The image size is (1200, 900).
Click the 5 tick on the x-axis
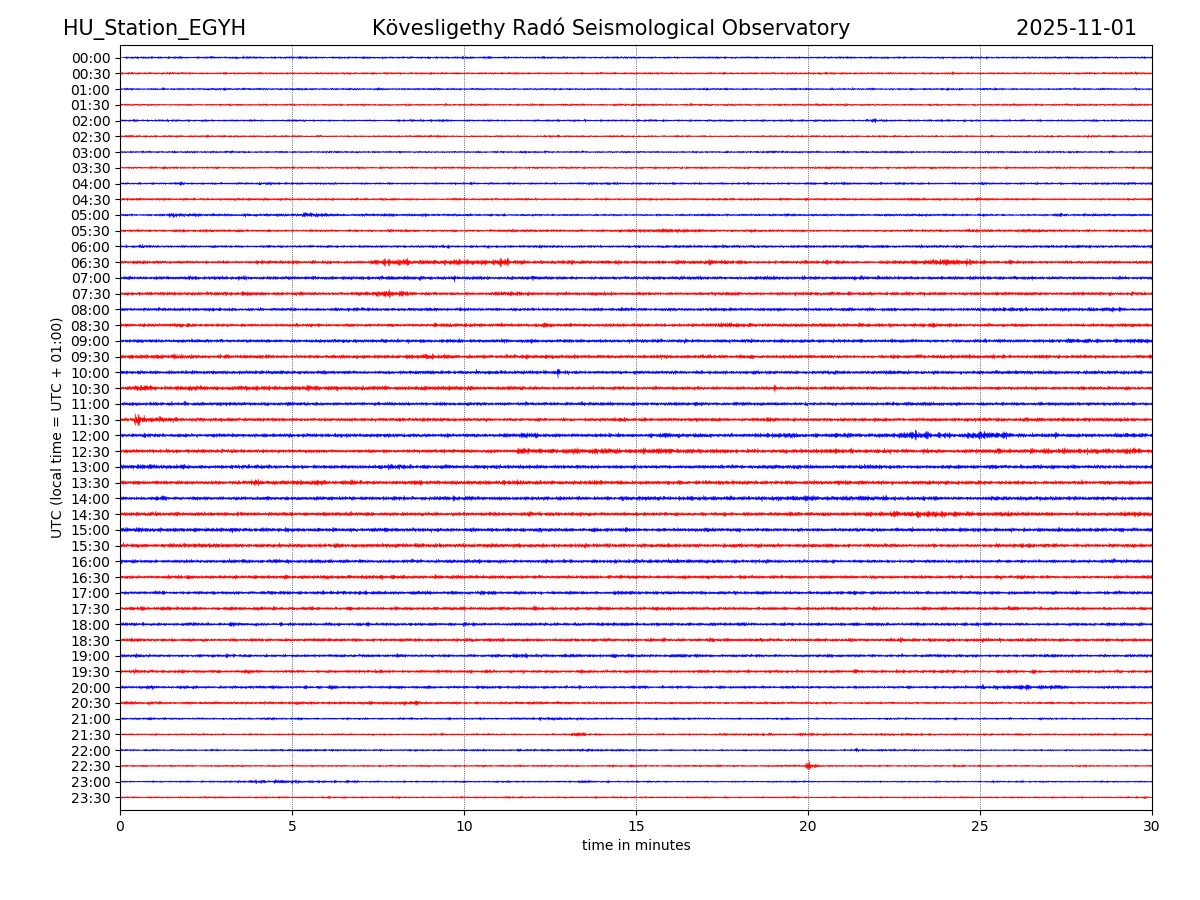(292, 826)
